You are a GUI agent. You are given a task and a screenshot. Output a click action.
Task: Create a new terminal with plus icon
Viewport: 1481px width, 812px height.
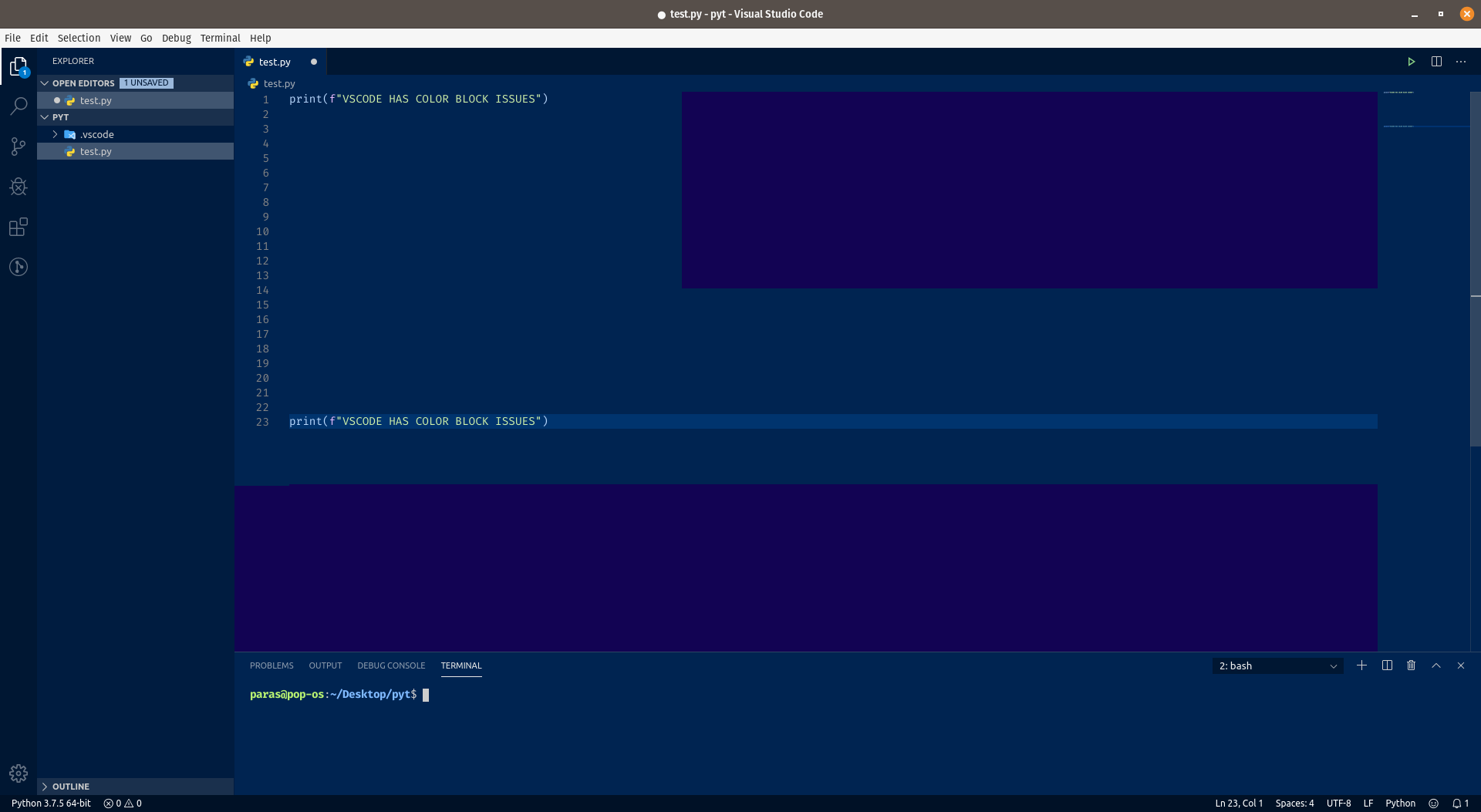tap(1362, 665)
